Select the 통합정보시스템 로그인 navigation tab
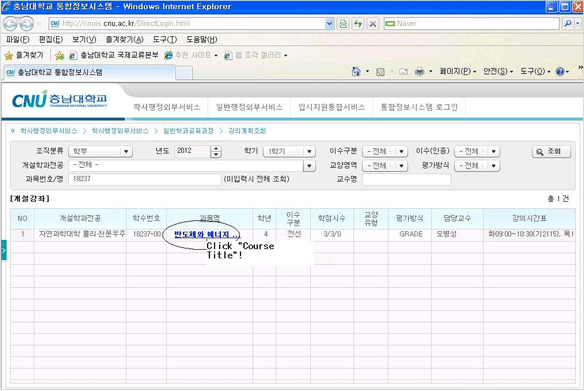This screenshot has width=584, height=391. coord(419,107)
